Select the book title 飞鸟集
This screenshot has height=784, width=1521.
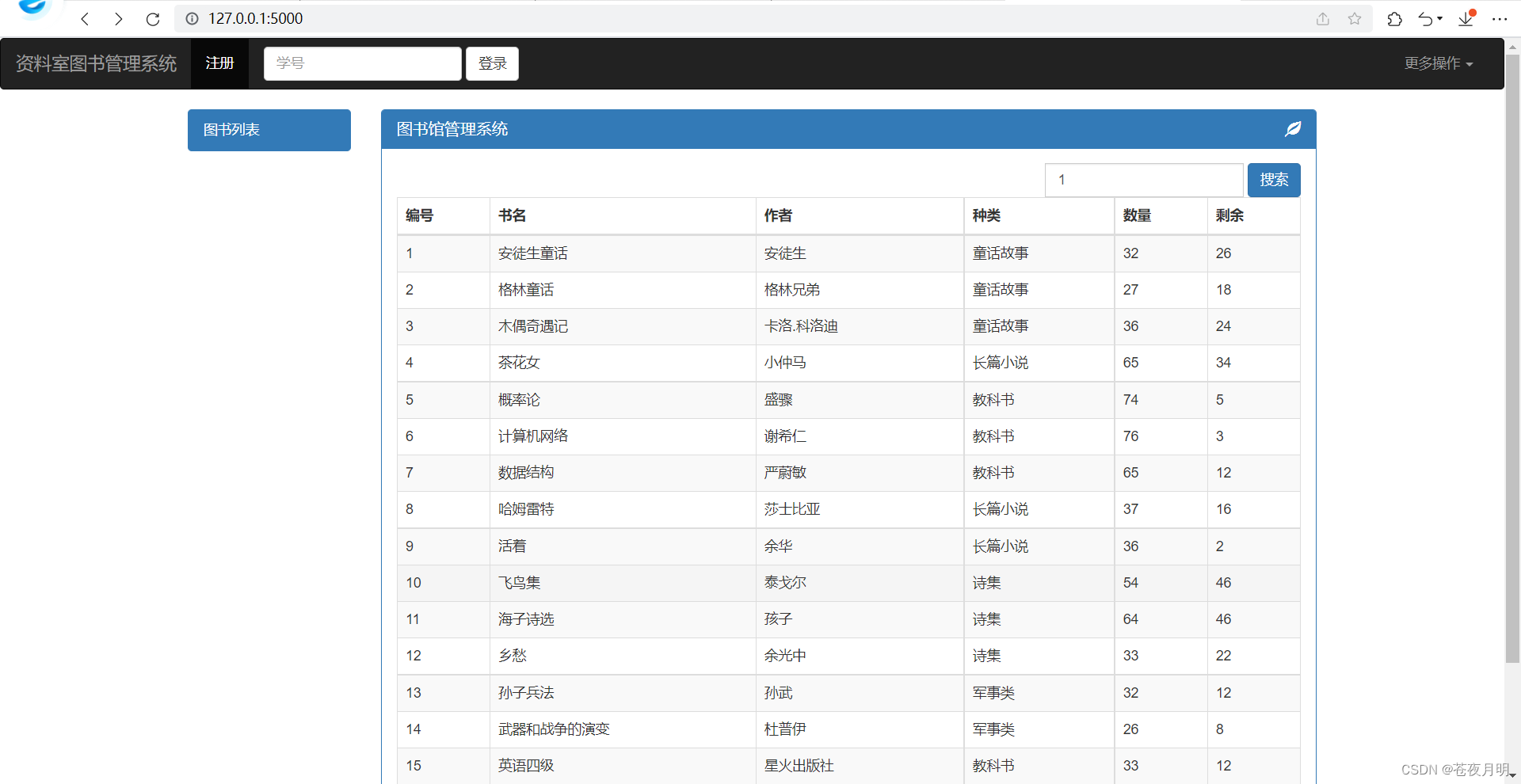click(x=519, y=583)
